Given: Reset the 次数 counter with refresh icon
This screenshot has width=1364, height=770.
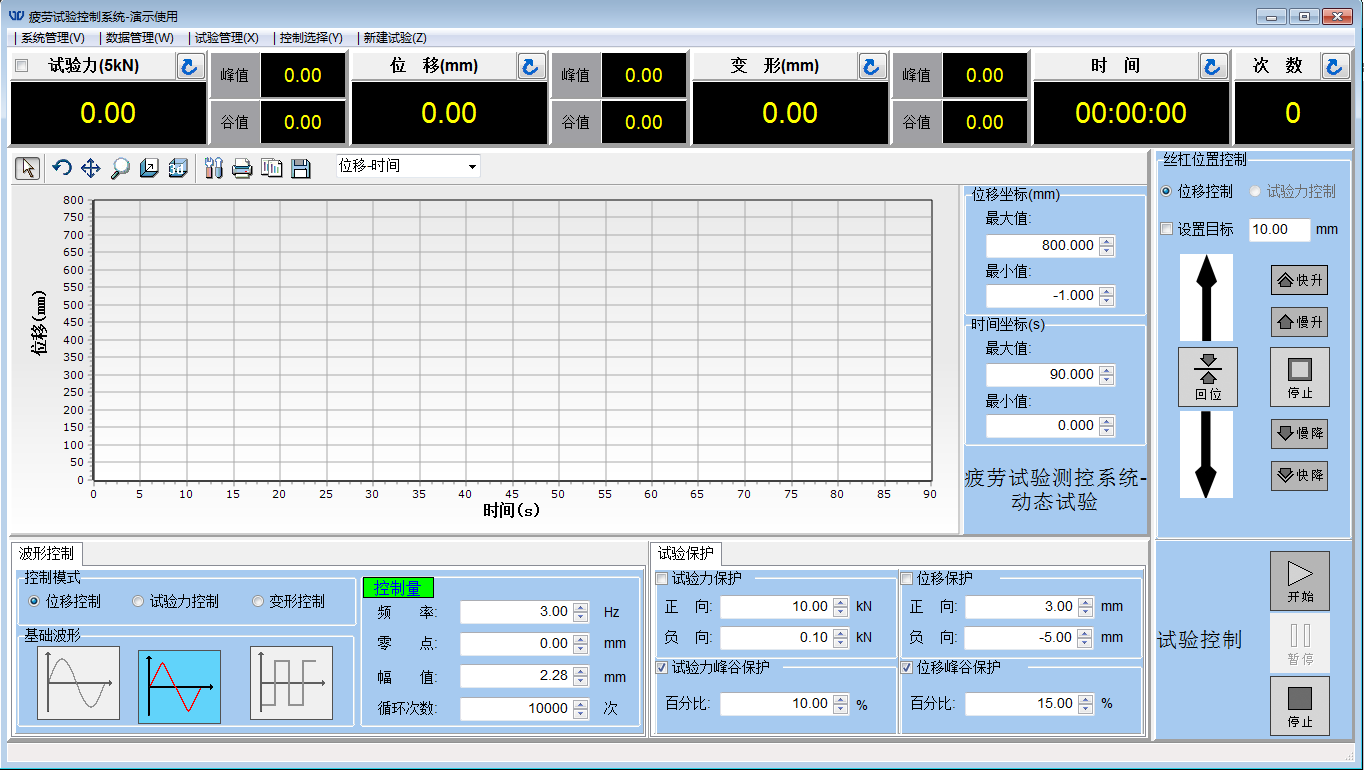Looking at the screenshot, I should pyautogui.click(x=1335, y=66).
